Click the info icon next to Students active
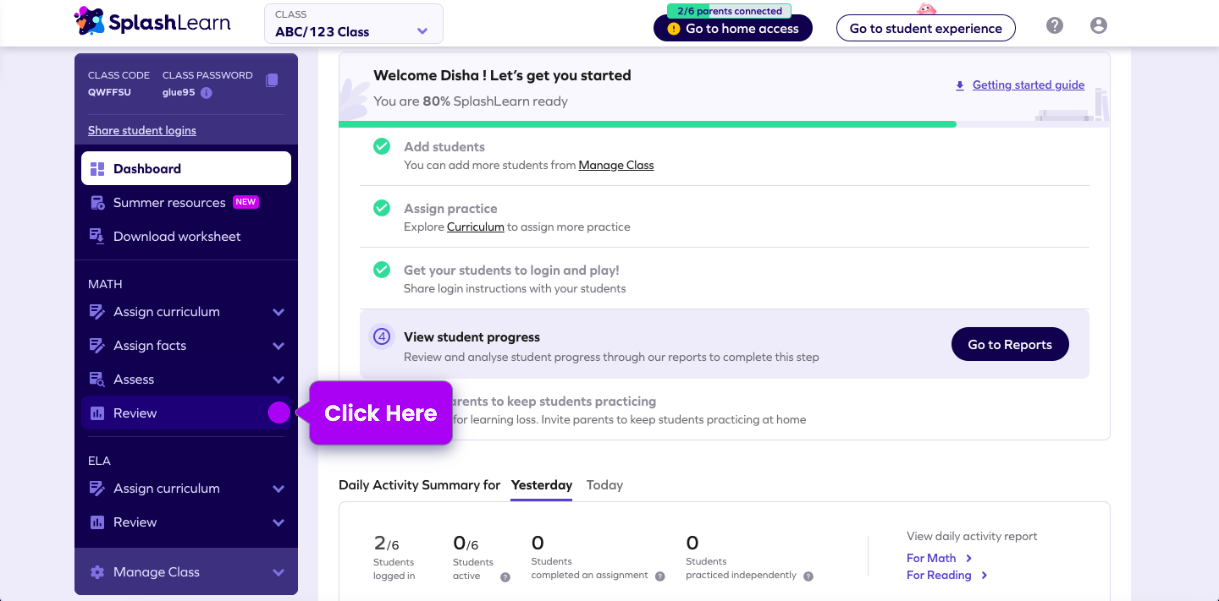The height and width of the screenshot is (601, 1219). coord(505,577)
